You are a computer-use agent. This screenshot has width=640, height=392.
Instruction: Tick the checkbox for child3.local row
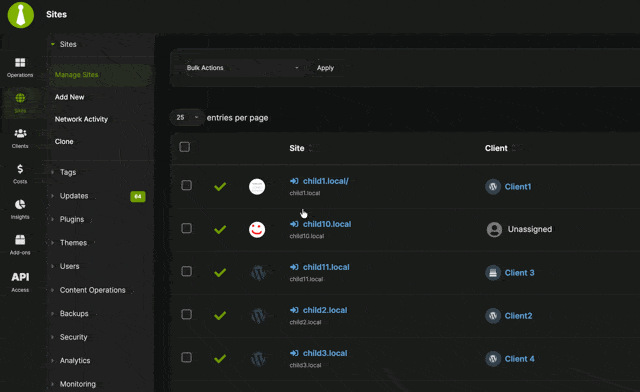(x=187, y=358)
